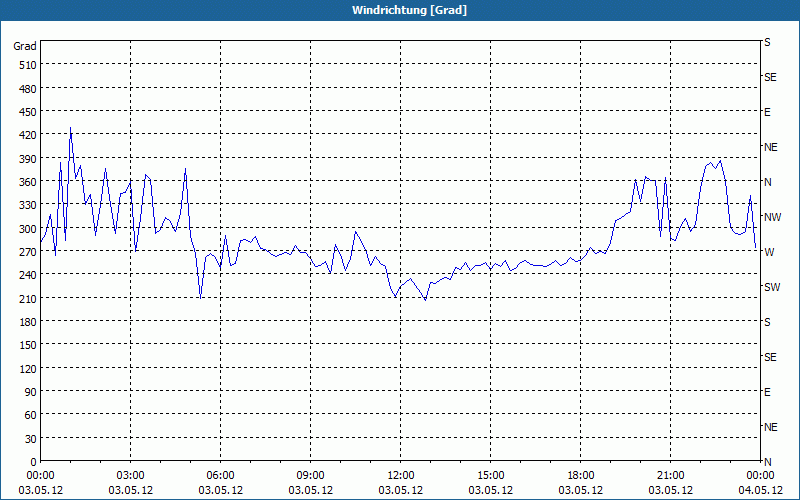Click date "03.05.12" beneath the 12:00 label
The width and height of the screenshot is (800, 500).
pyautogui.click(x=401, y=490)
